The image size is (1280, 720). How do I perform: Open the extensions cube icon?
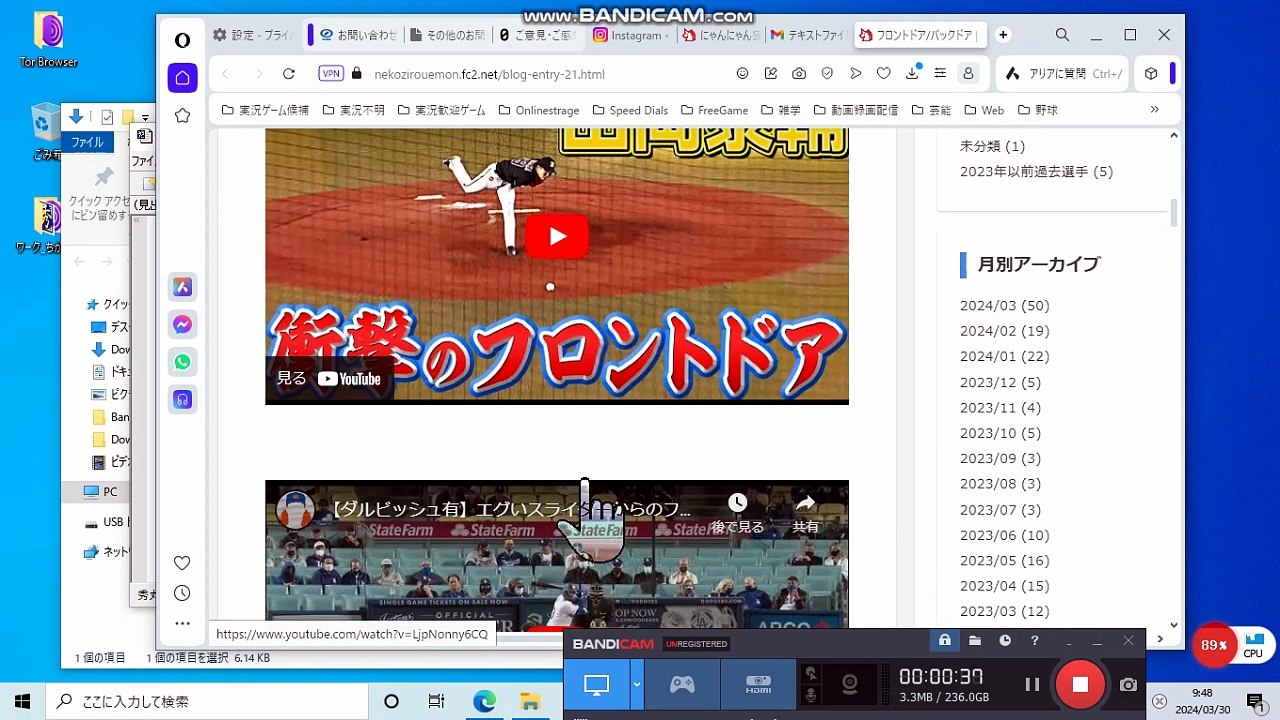tap(1151, 74)
